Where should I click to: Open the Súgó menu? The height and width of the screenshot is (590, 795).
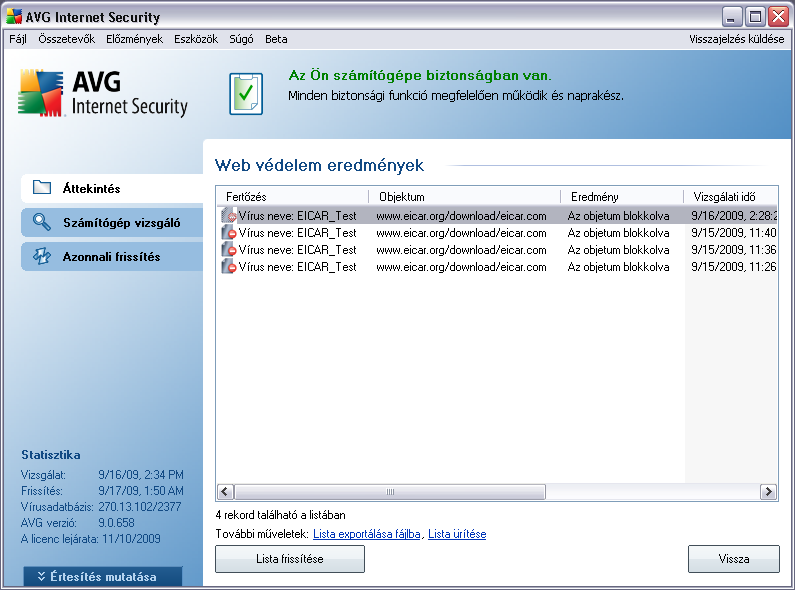[241, 39]
